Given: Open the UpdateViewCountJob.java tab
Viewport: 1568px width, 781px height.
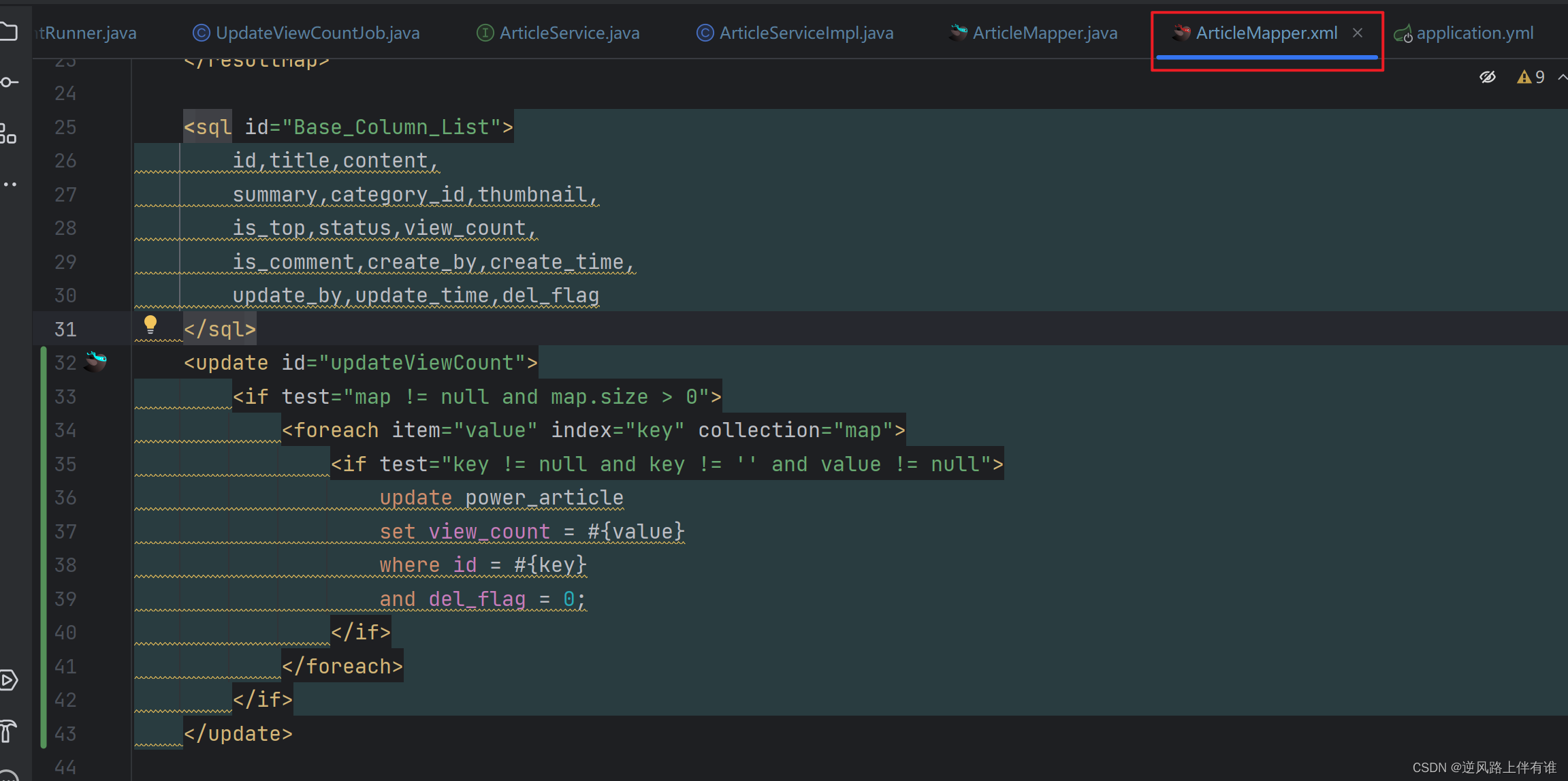Looking at the screenshot, I should [x=317, y=33].
